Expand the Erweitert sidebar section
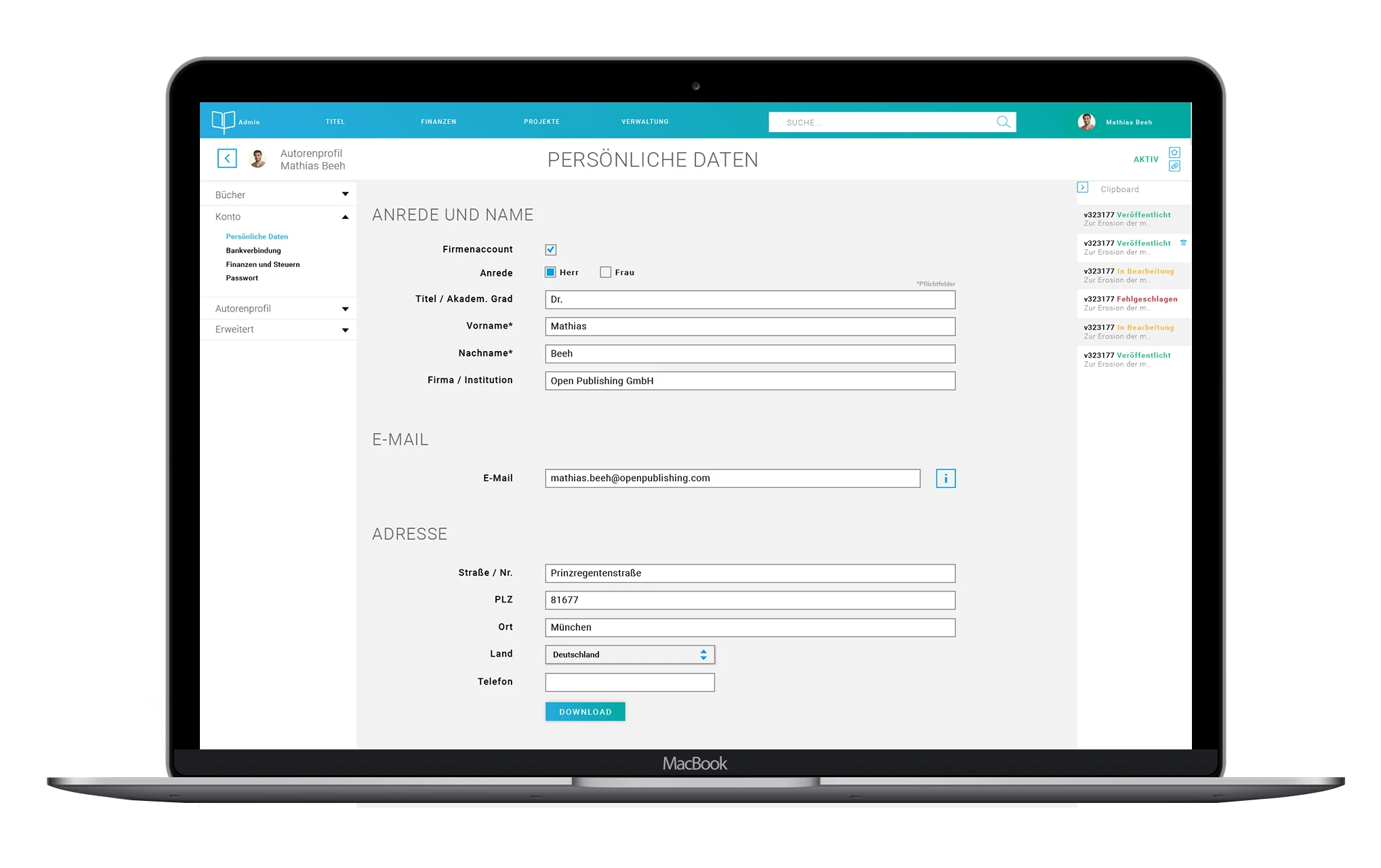The image size is (1381, 868). click(x=279, y=329)
